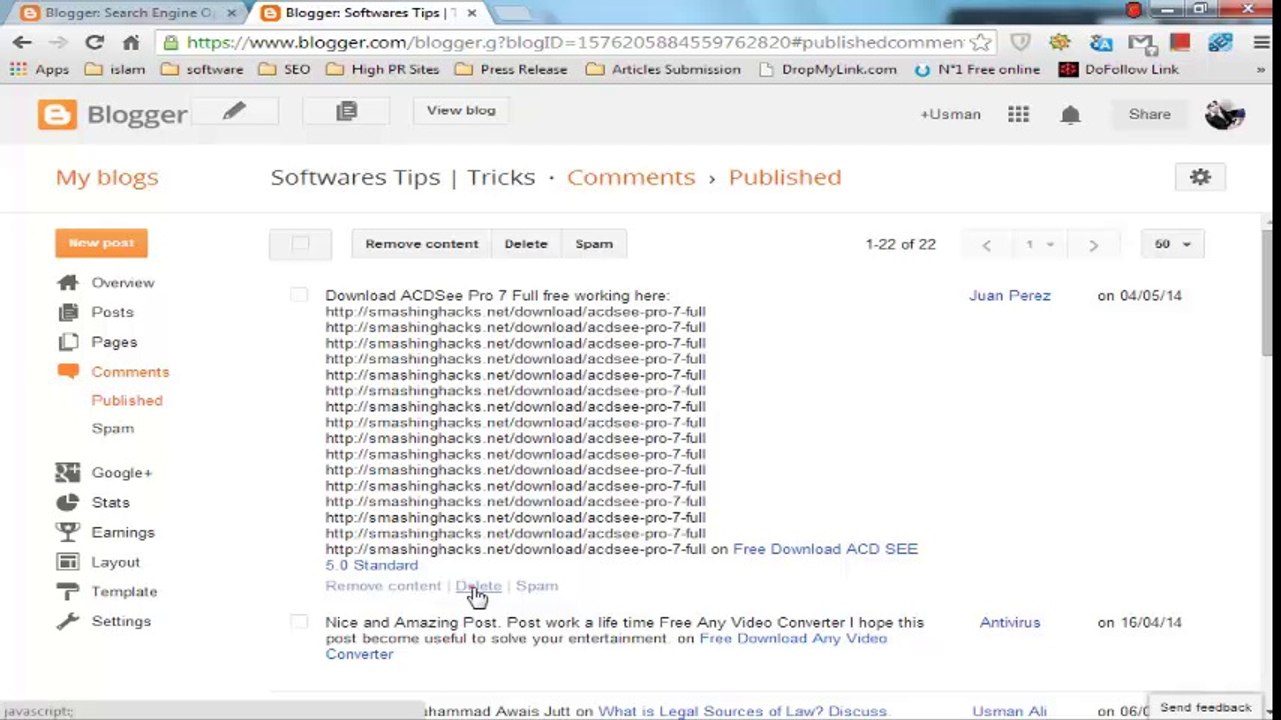Image resolution: width=1281 pixels, height=720 pixels.
Task: Open the posts list icon button
Action: (346, 111)
